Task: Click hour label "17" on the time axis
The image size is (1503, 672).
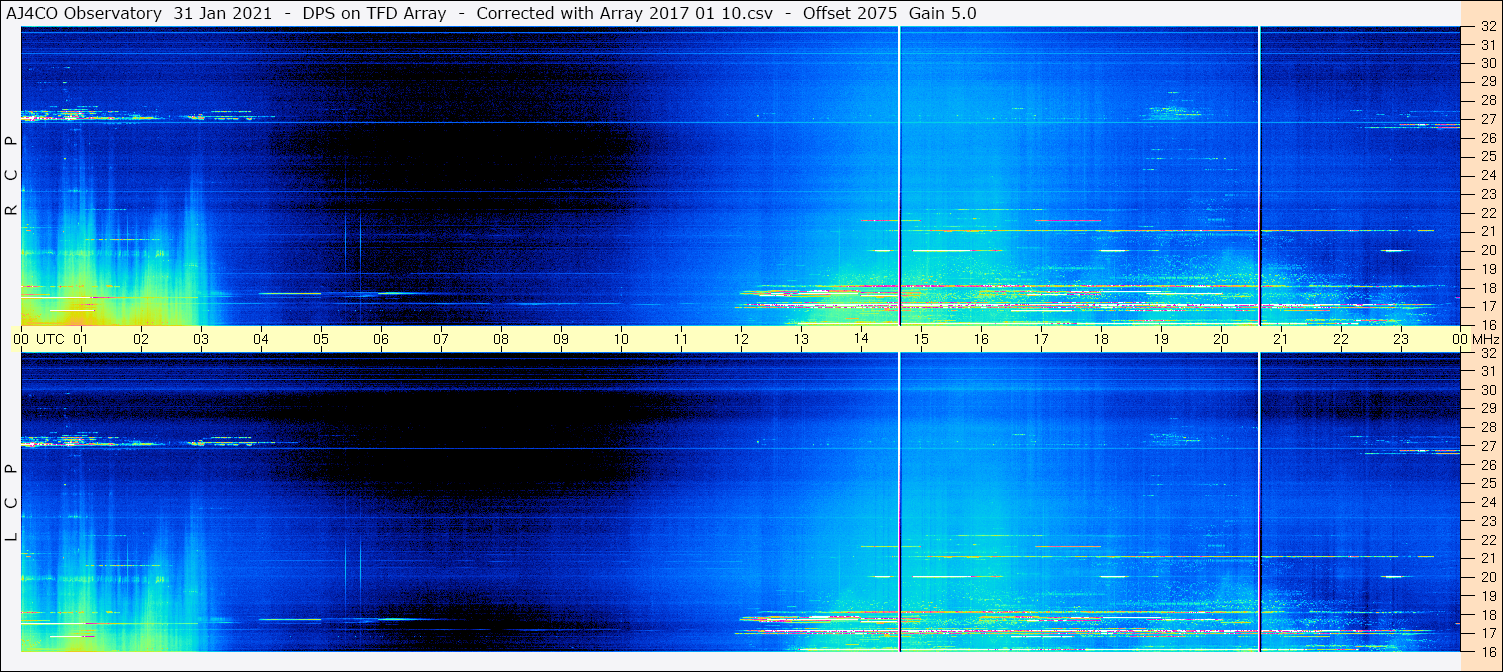Action: 1041,339
